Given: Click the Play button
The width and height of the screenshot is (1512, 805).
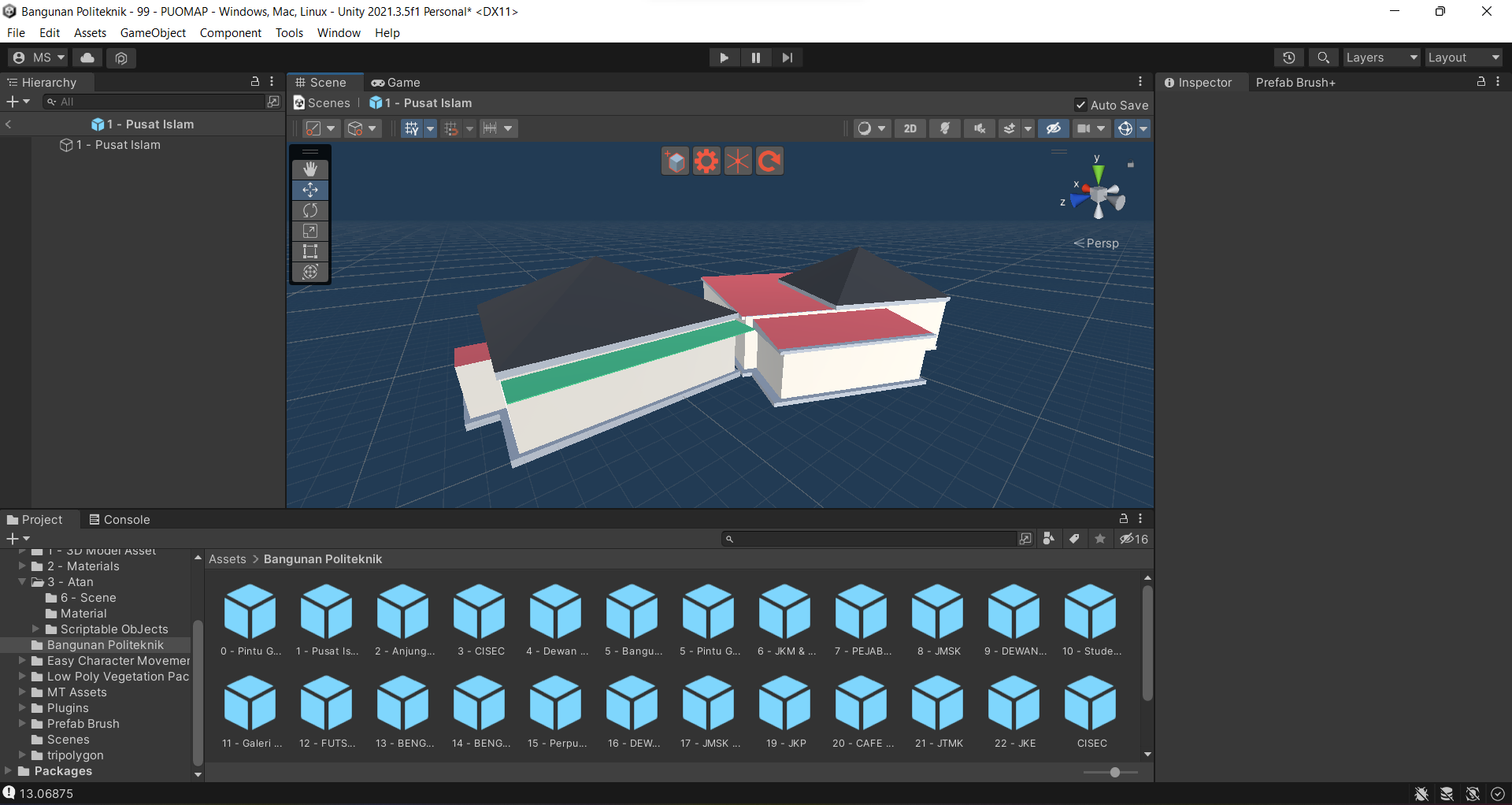Looking at the screenshot, I should coord(724,57).
